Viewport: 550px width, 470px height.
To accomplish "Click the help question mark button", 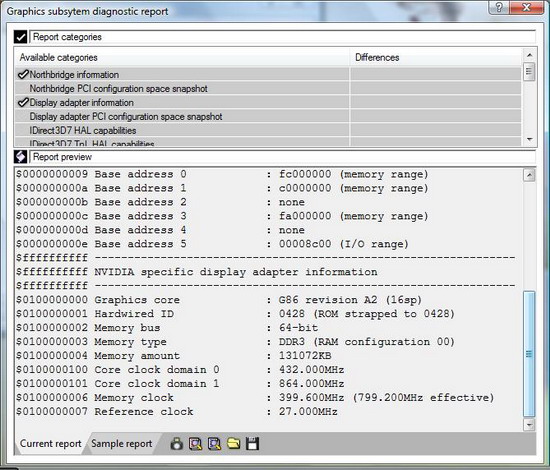I will 499,7.
